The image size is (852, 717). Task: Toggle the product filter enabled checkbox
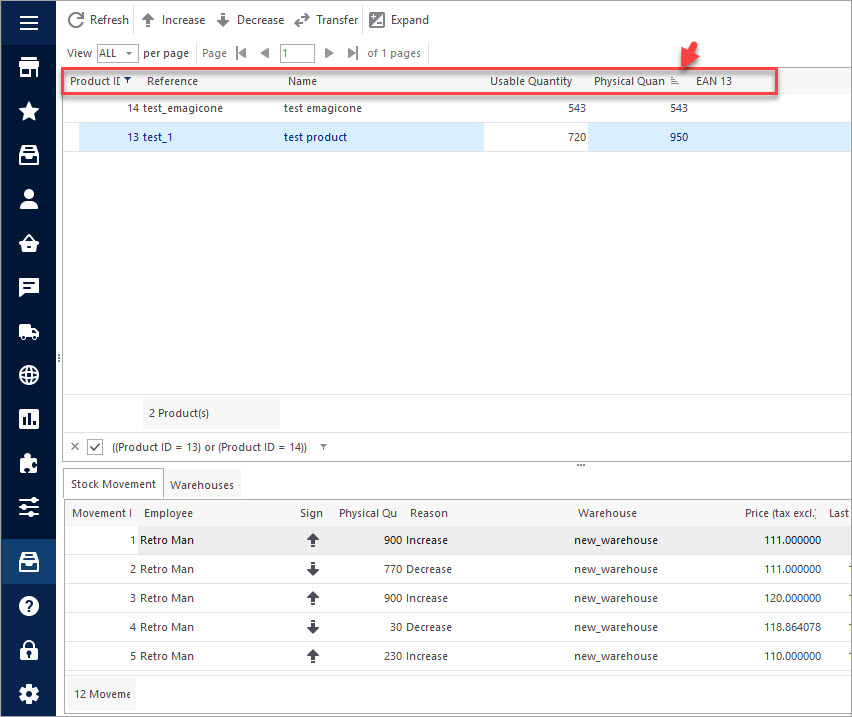95,447
